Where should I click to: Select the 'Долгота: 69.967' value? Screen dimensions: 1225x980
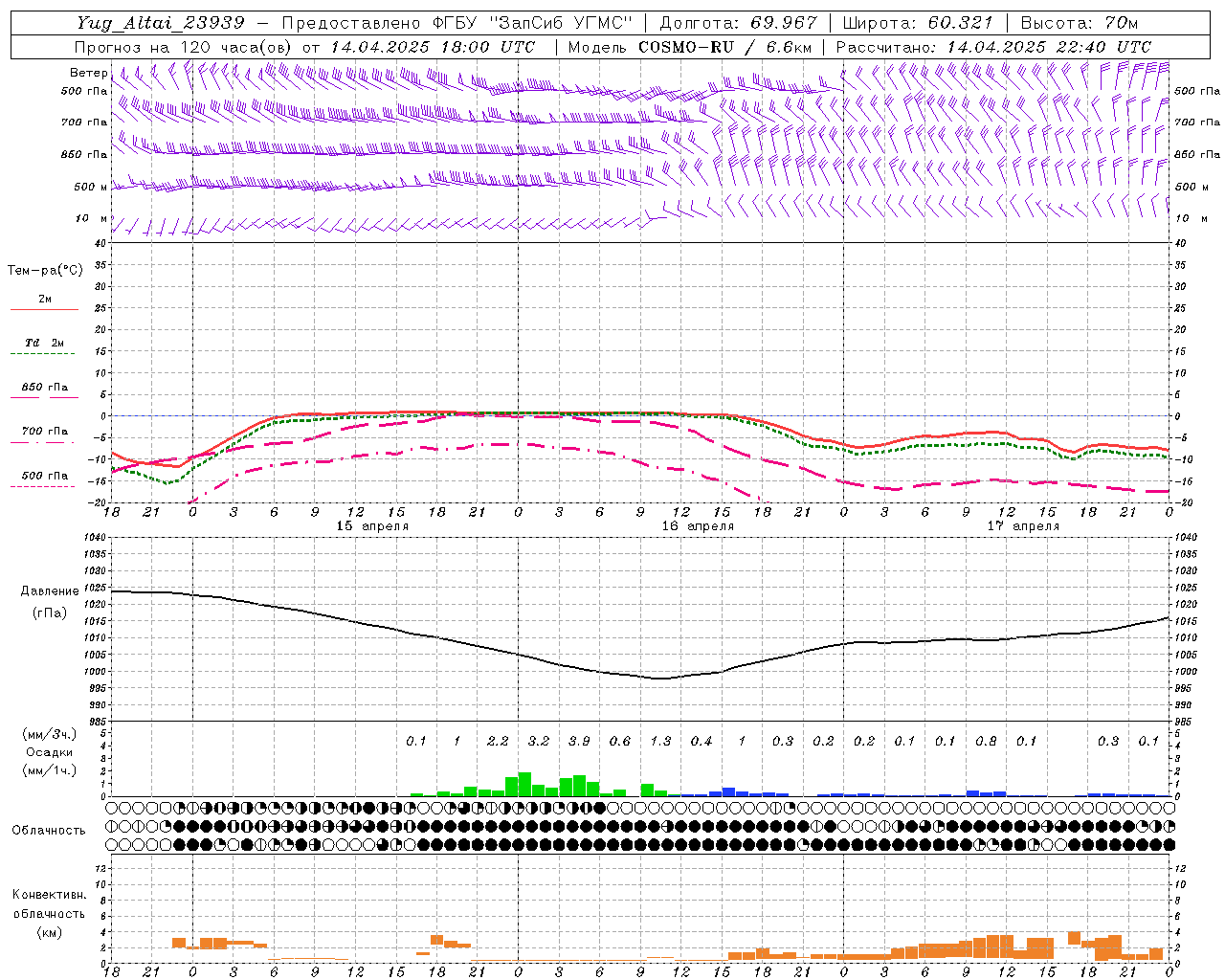pyautogui.click(x=739, y=23)
